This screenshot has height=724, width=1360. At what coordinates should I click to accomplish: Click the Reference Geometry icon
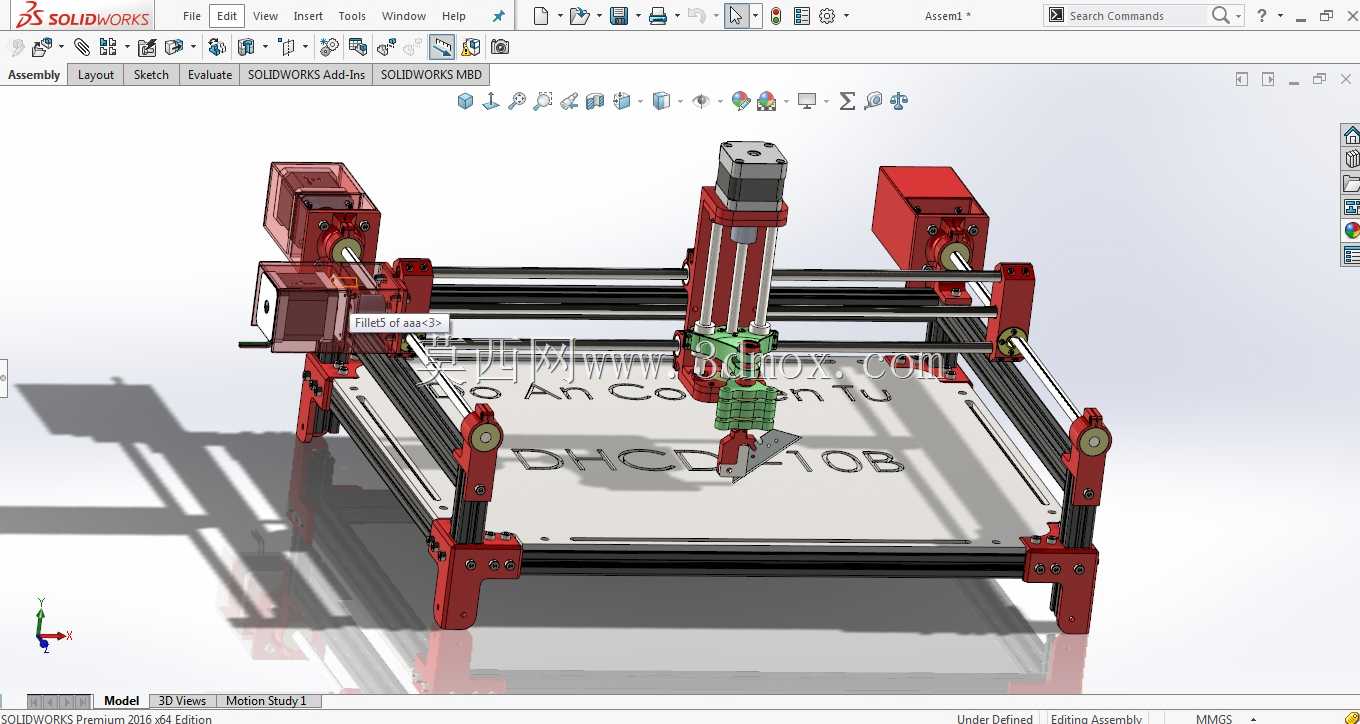288,47
